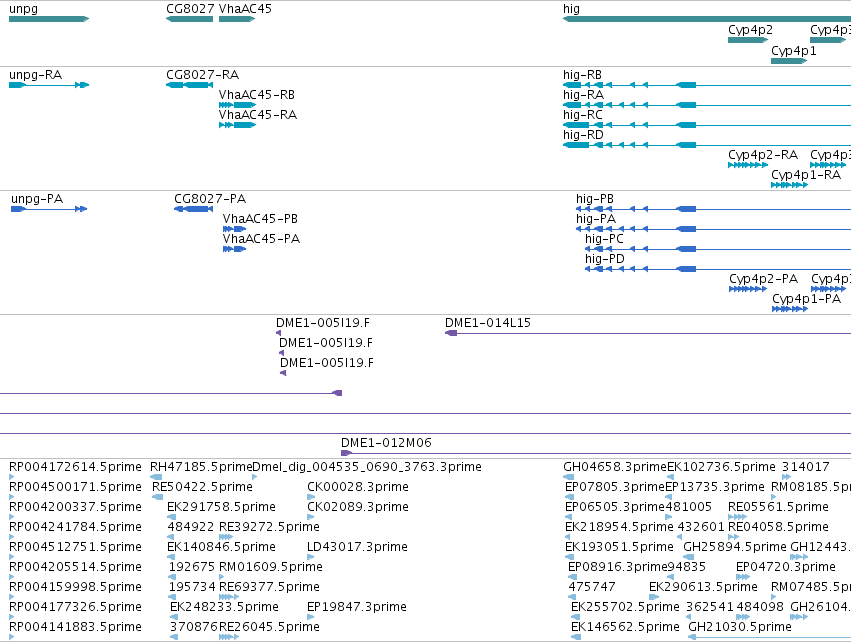Click the VhaAC45-PA protein label
The height and width of the screenshot is (642, 851).
[261, 239]
